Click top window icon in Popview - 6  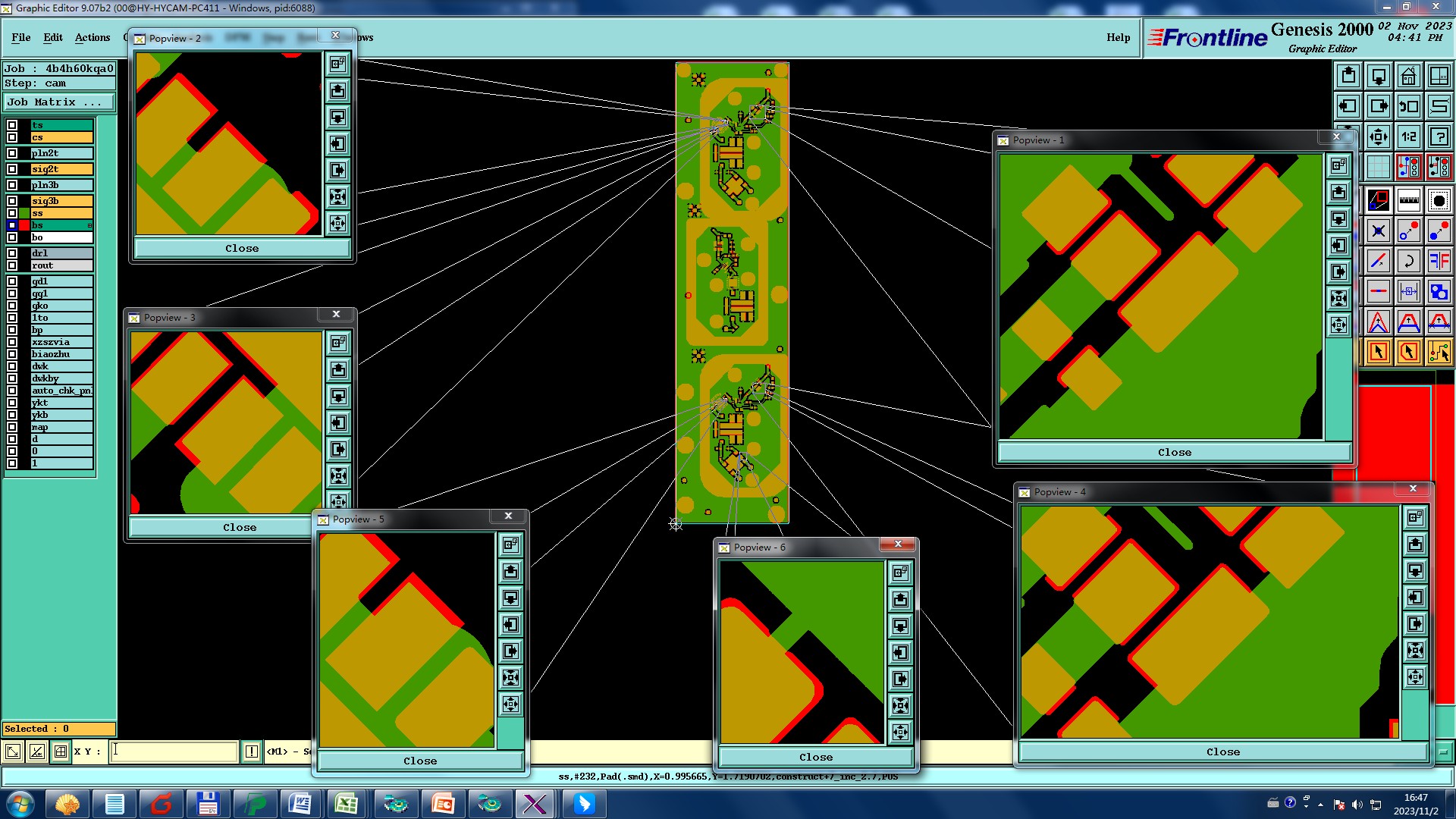tap(901, 573)
